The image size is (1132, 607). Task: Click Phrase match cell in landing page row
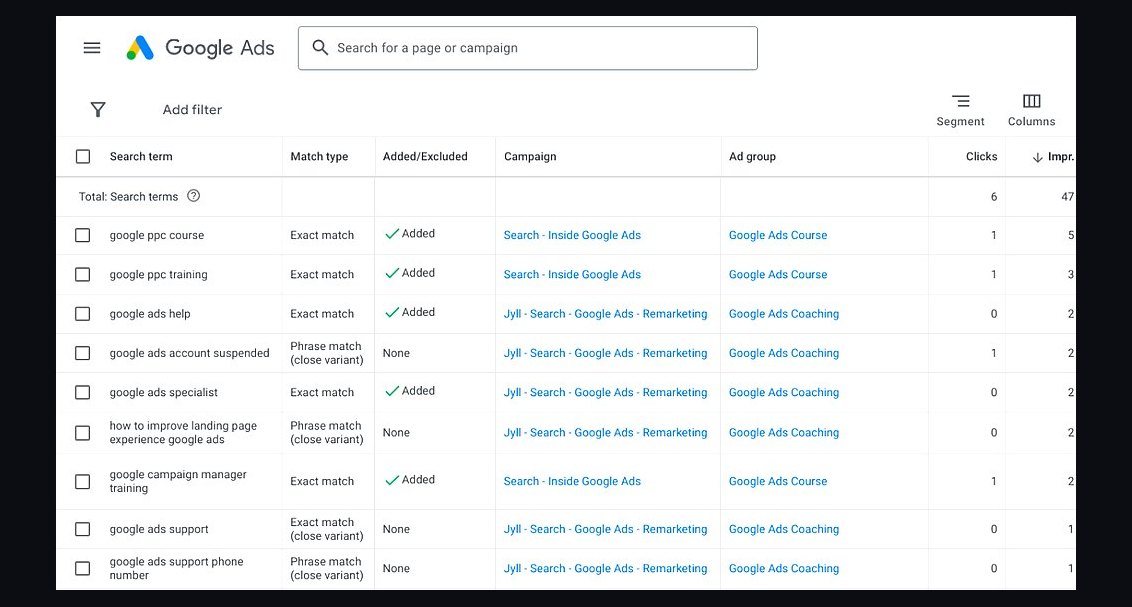click(x=326, y=432)
